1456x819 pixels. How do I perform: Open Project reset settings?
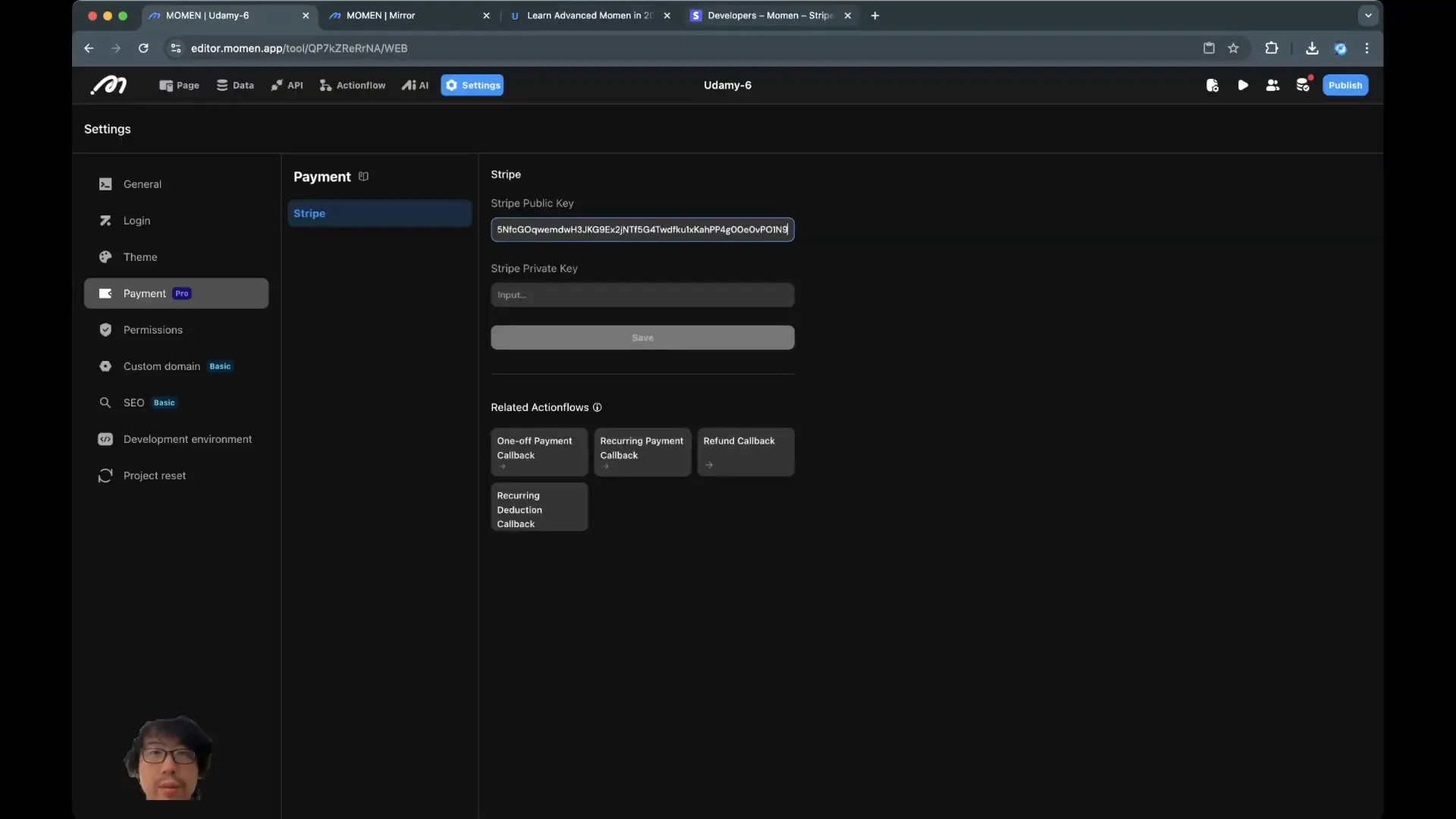tap(176, 475)
